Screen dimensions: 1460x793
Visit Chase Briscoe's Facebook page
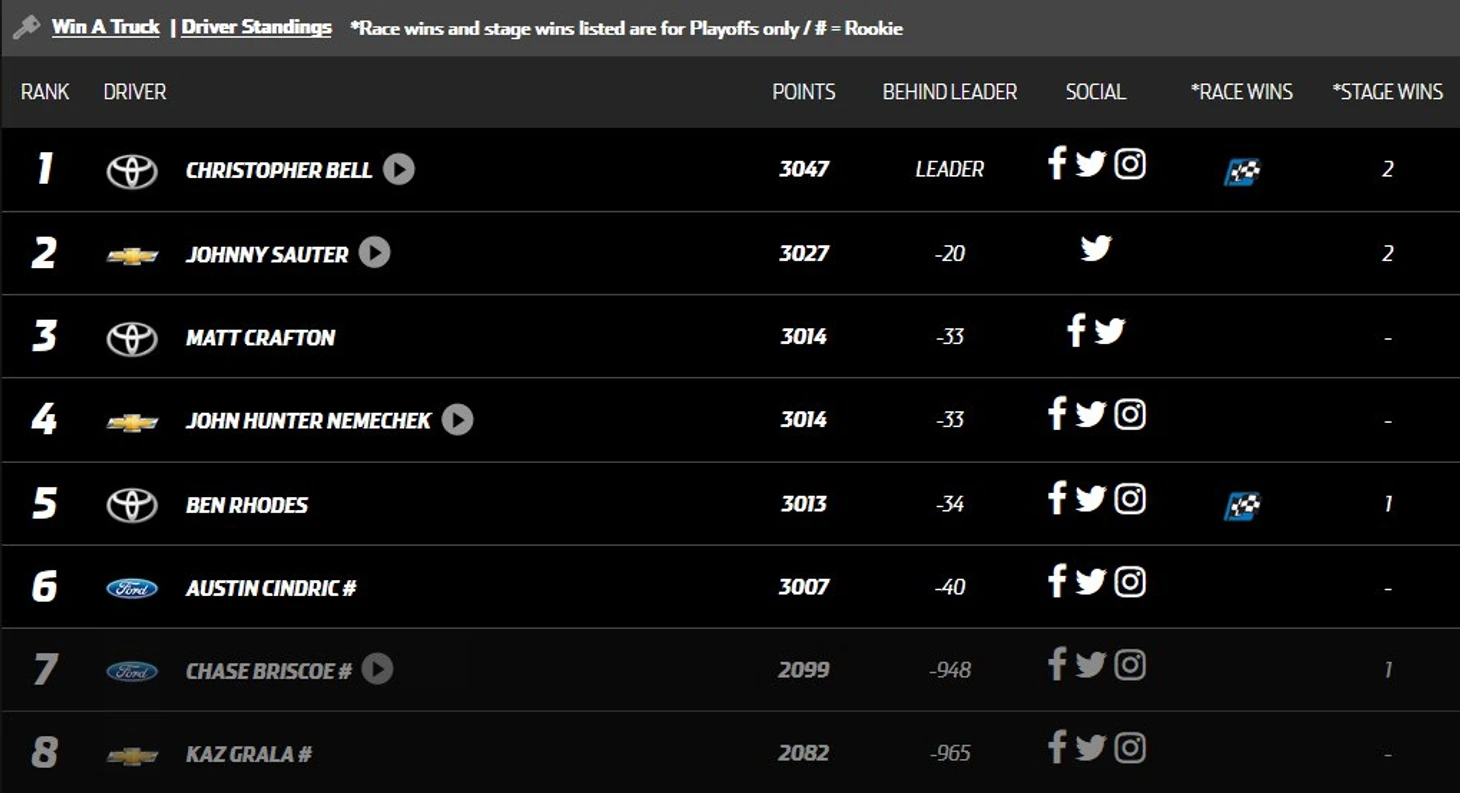click(1057, 664)
